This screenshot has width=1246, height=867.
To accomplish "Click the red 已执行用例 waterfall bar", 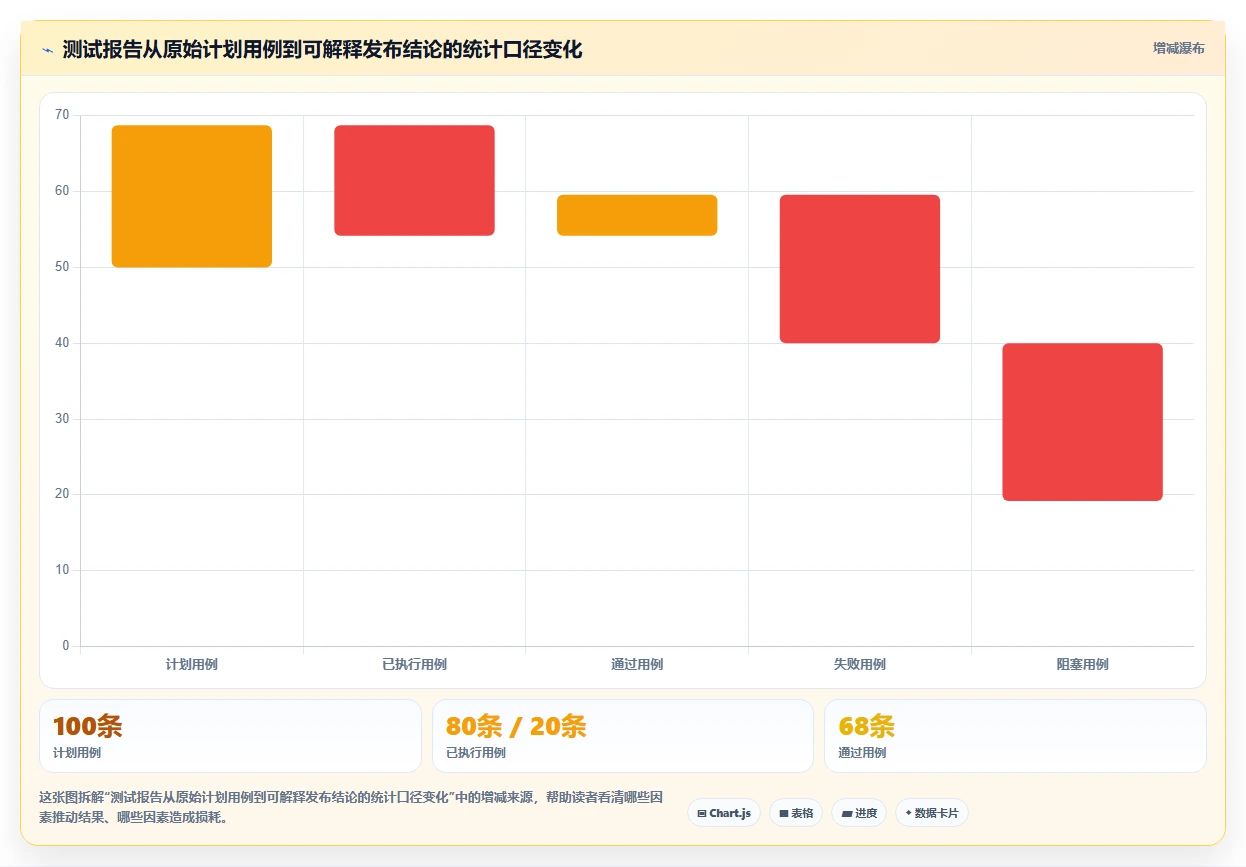I will click(414, 180).
